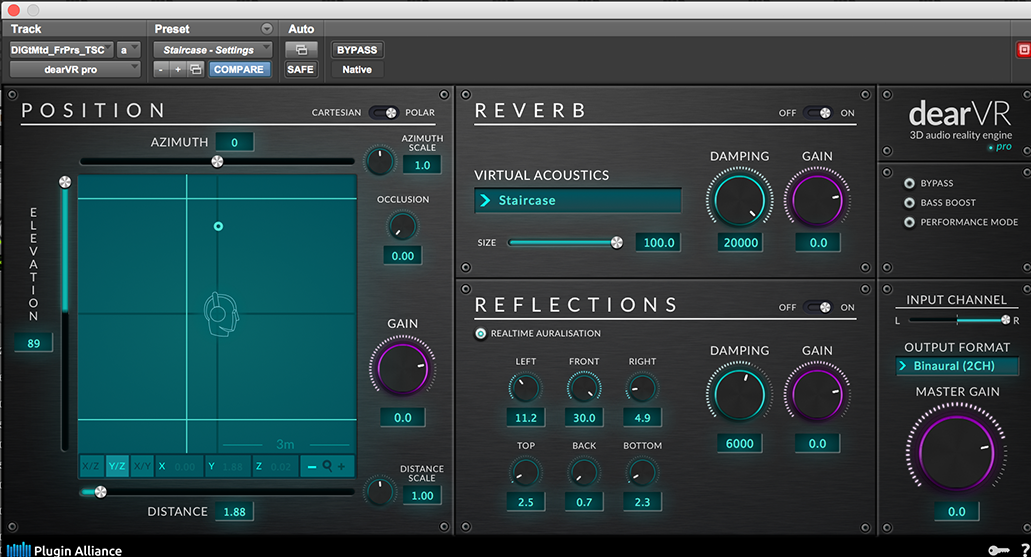Click the Elevation slider handle
Screen dimensions: 1031x557
tap(65, 182)
